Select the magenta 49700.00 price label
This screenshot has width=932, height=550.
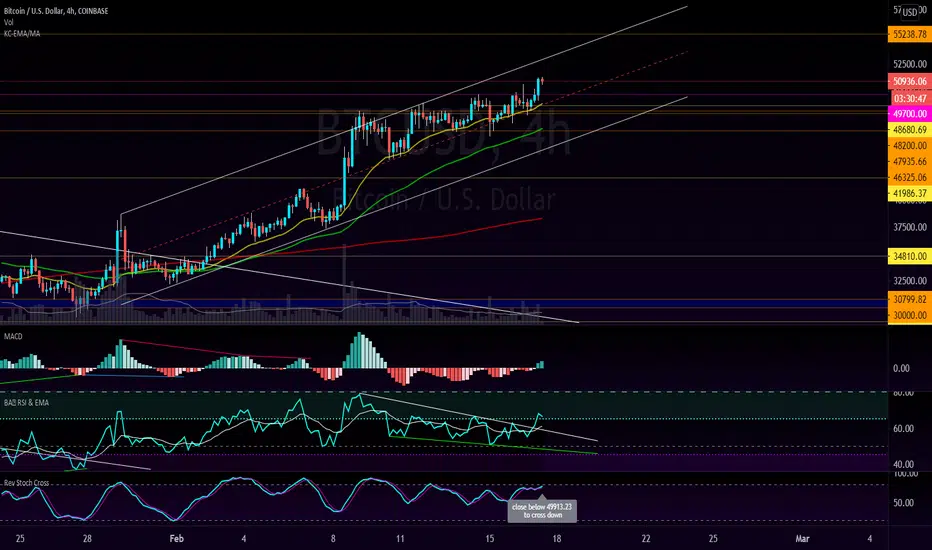click(909, 114)
